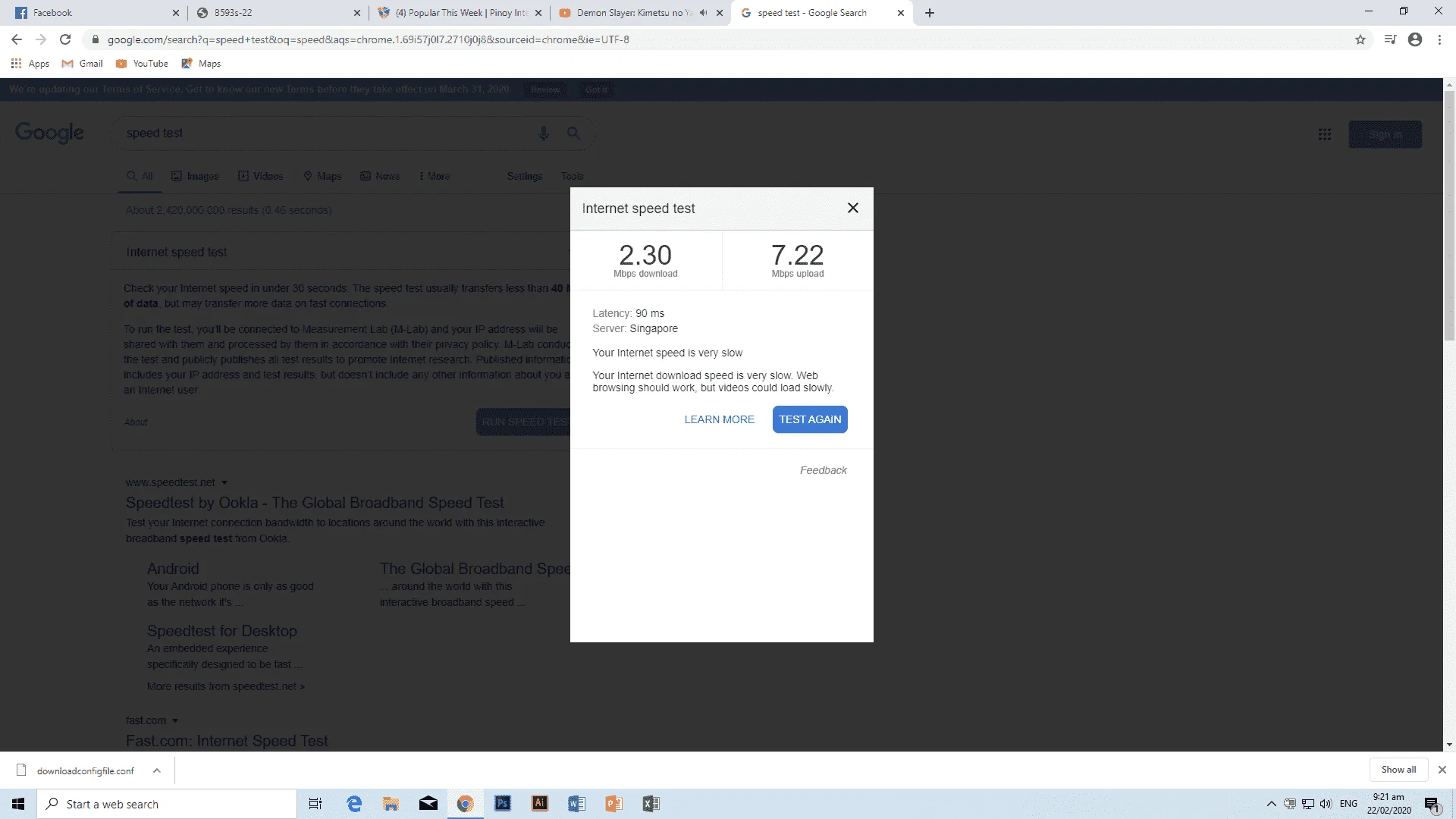The image size is (1456, 819).
Task: Reload the current page
Action: 65,39
